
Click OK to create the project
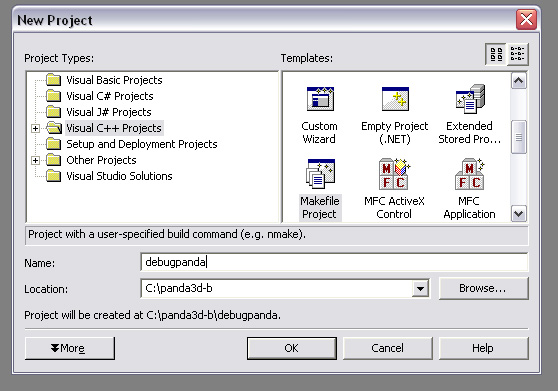[x=292, y=348]
